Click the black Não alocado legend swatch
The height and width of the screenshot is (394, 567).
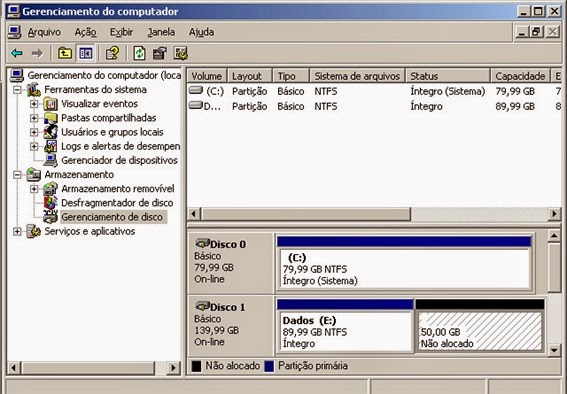(196, 366)
